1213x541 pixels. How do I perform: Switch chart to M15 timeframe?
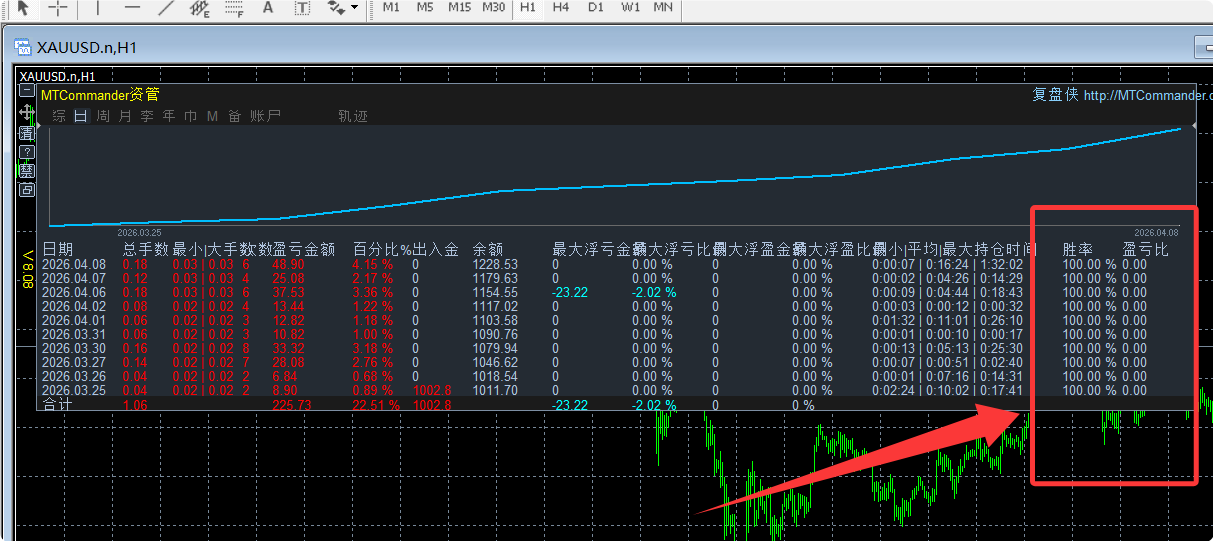pos(459,7)
